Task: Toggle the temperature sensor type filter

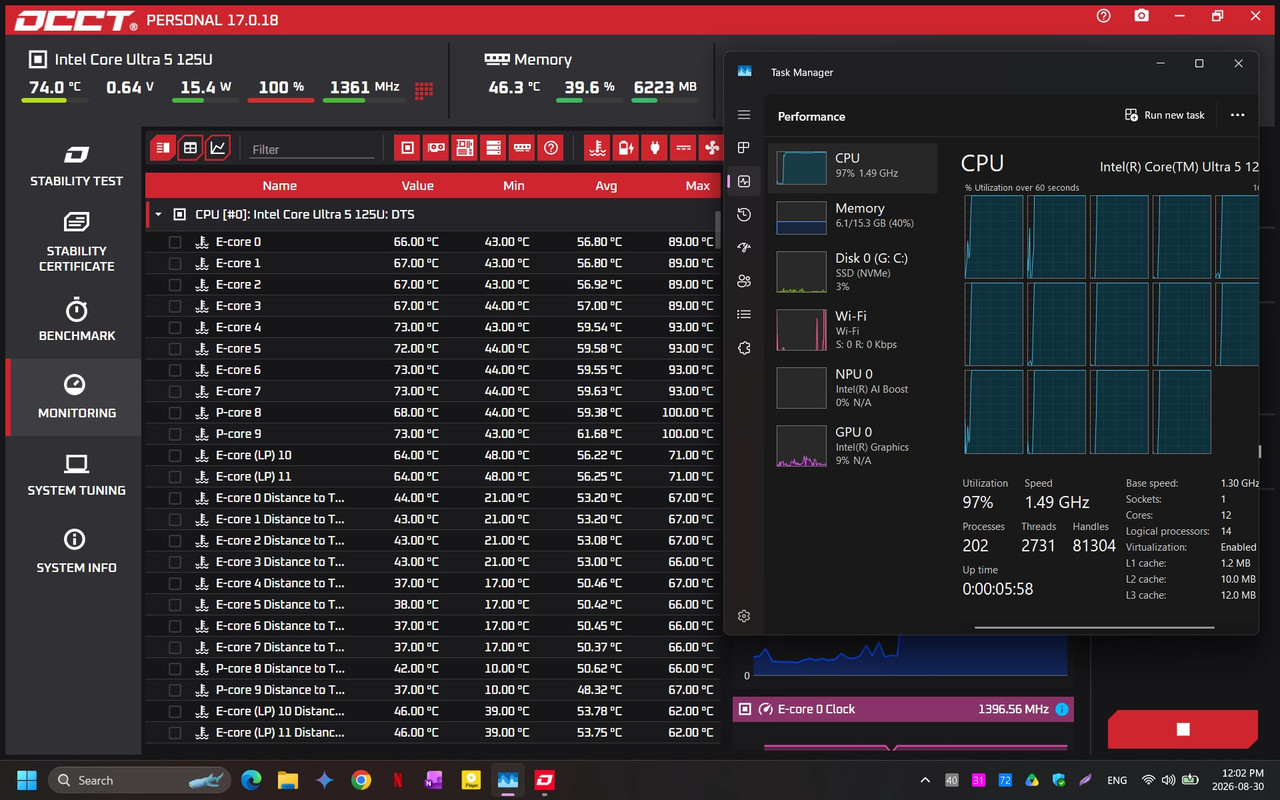Action: 597,148
